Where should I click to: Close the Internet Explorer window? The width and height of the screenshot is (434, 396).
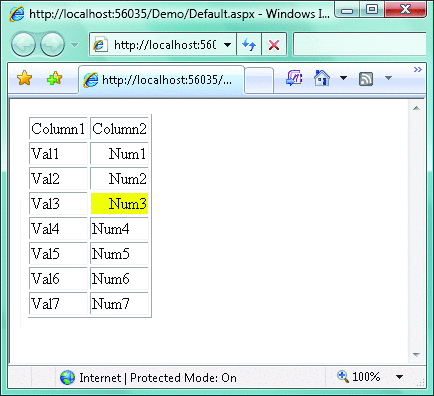pos(405,10)
